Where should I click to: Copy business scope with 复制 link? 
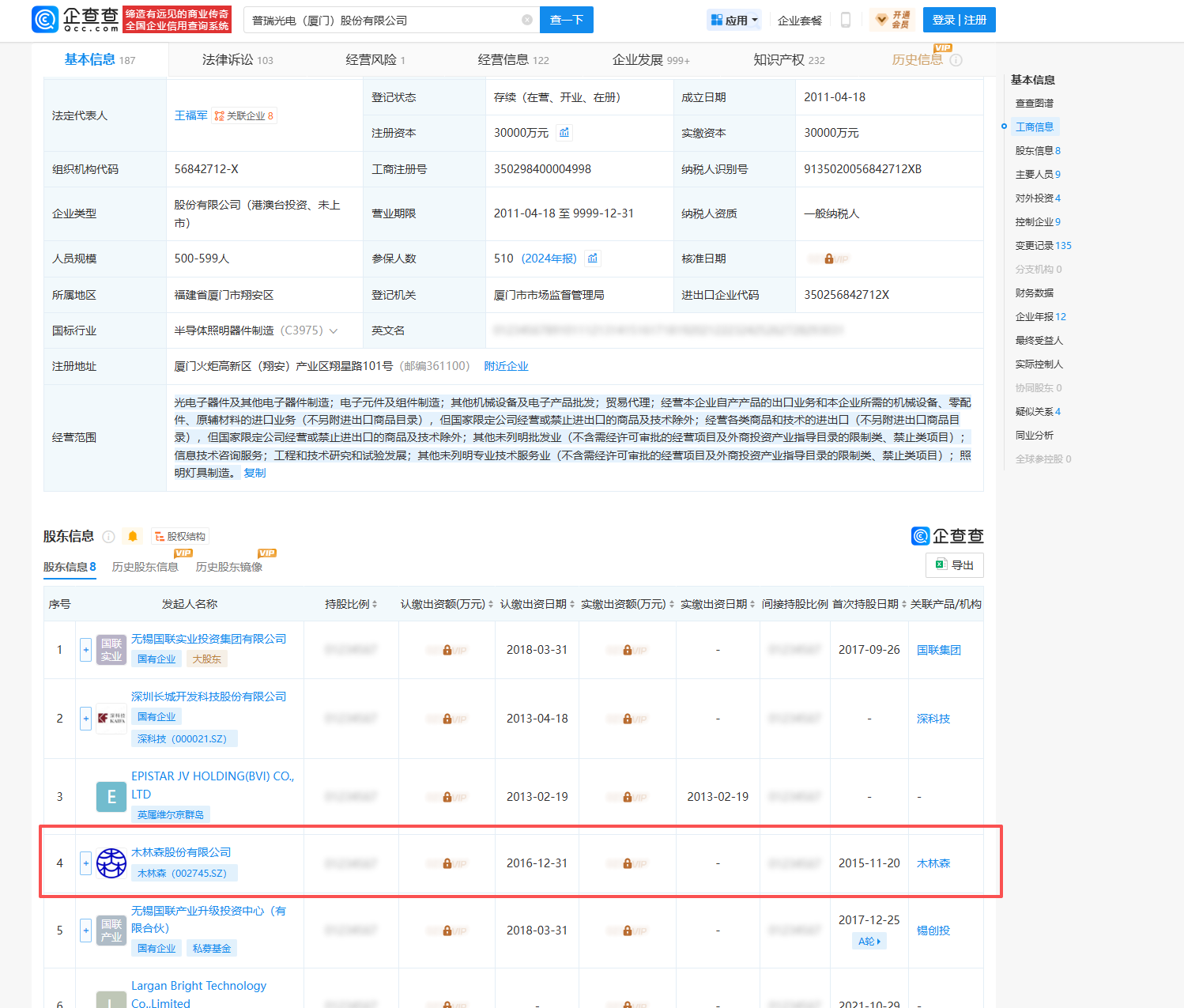point(255,473)
